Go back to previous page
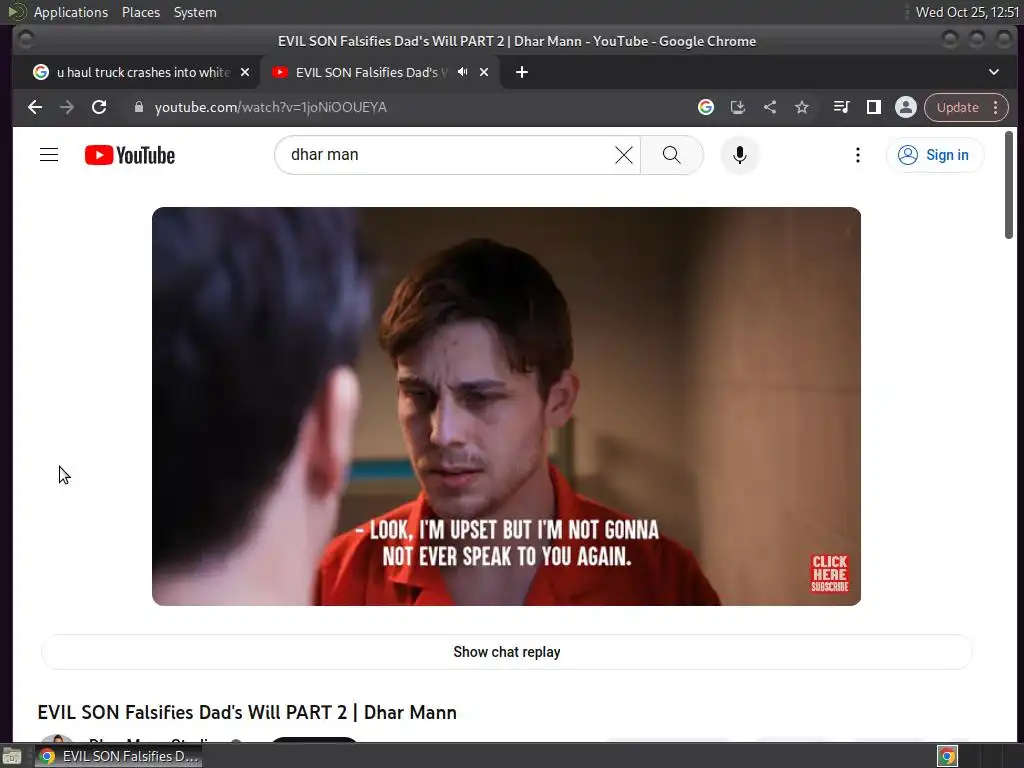The width and height of the screenshot is (1024, 768). pos(35,107)
